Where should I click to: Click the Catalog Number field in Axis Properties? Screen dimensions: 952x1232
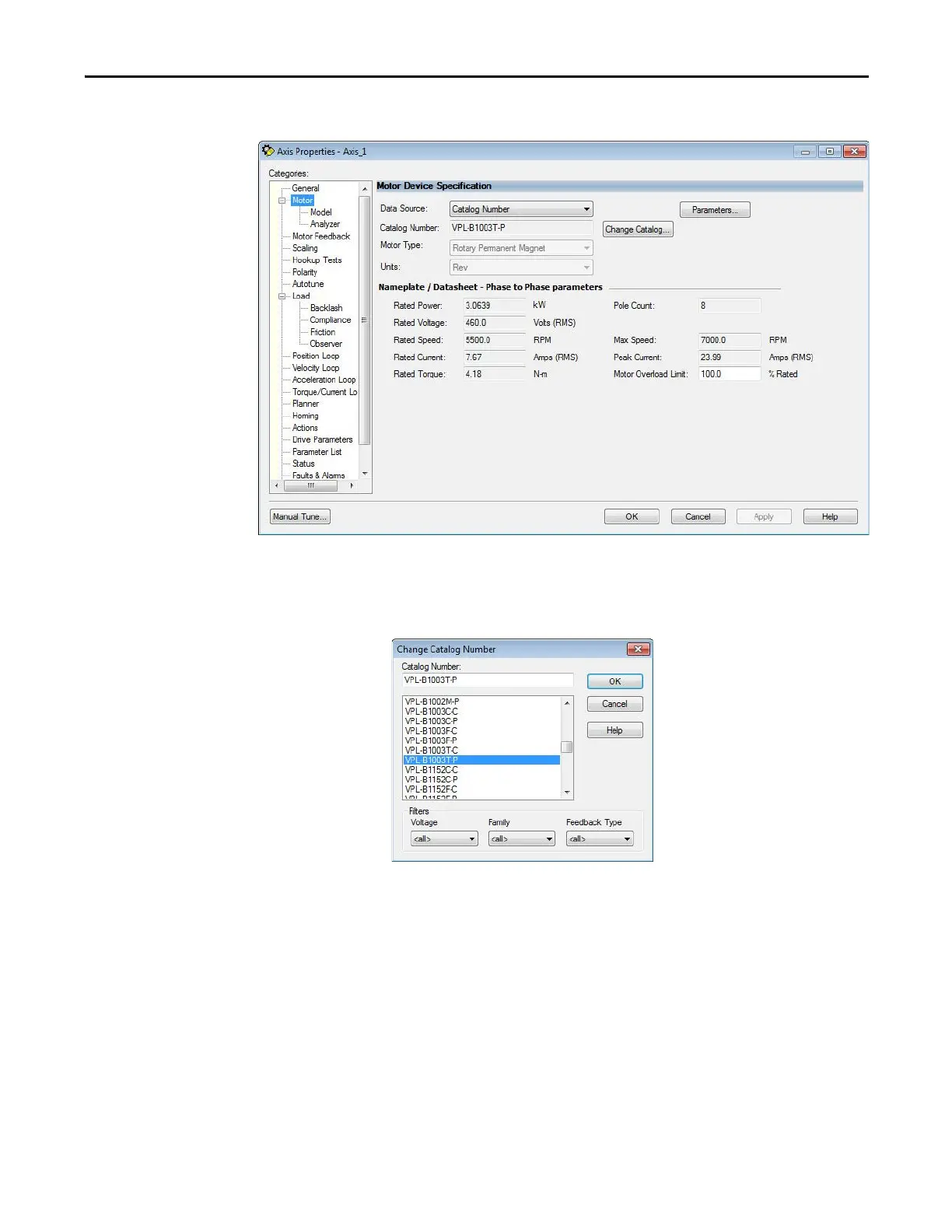pyautogui.click(x=521, y=228)
